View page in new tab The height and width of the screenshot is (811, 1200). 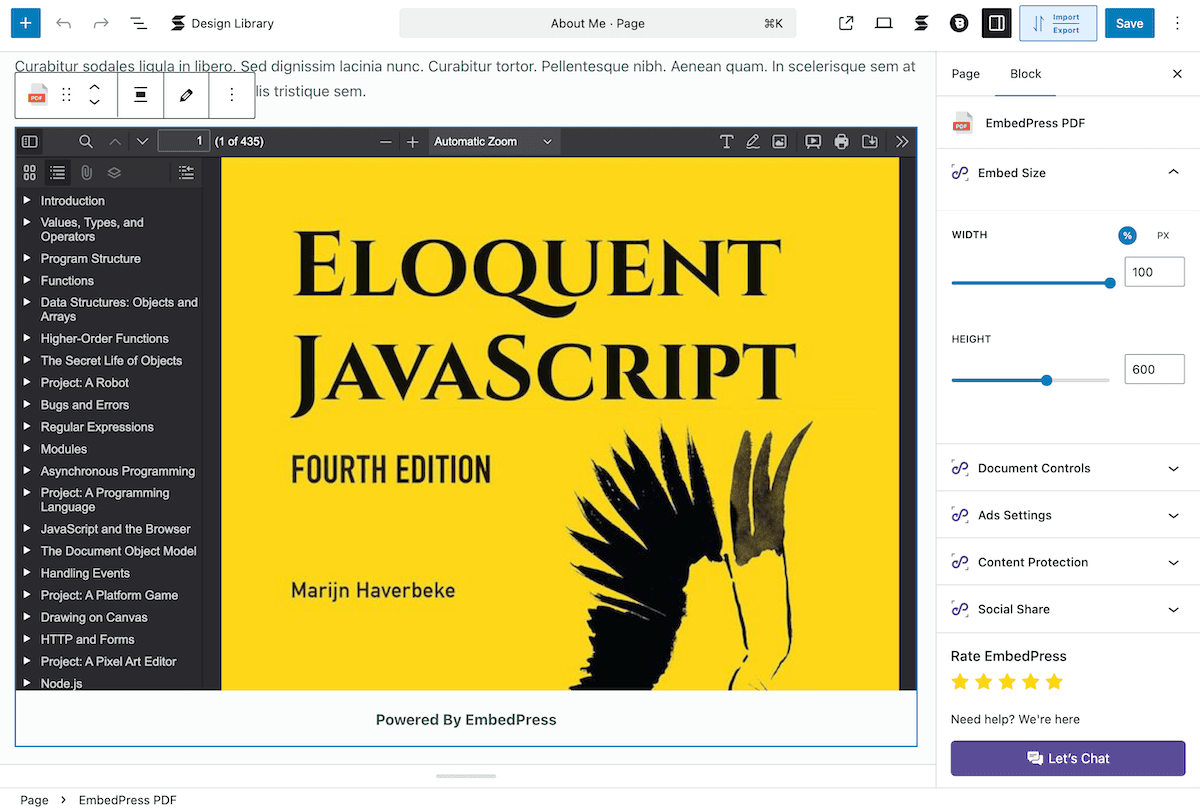point(846,23)
